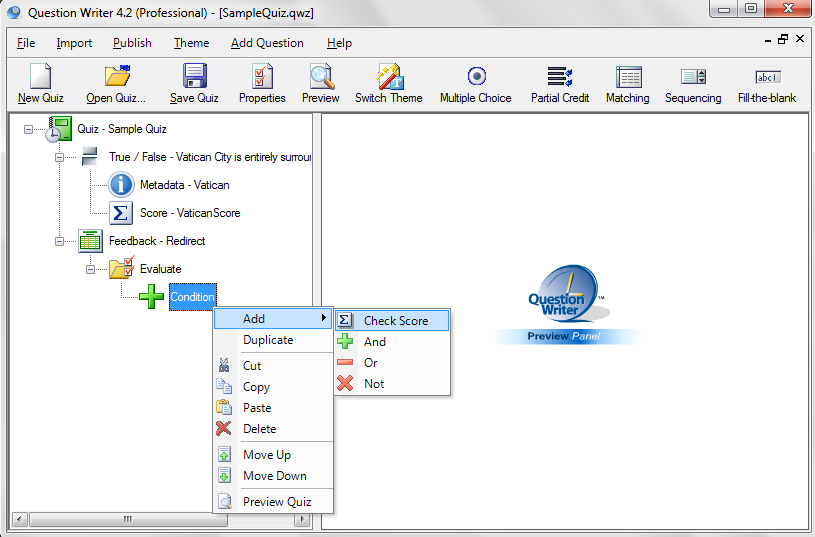Click the Save Quiz floppy icon
815x537 pixels.
click(194, 76)
